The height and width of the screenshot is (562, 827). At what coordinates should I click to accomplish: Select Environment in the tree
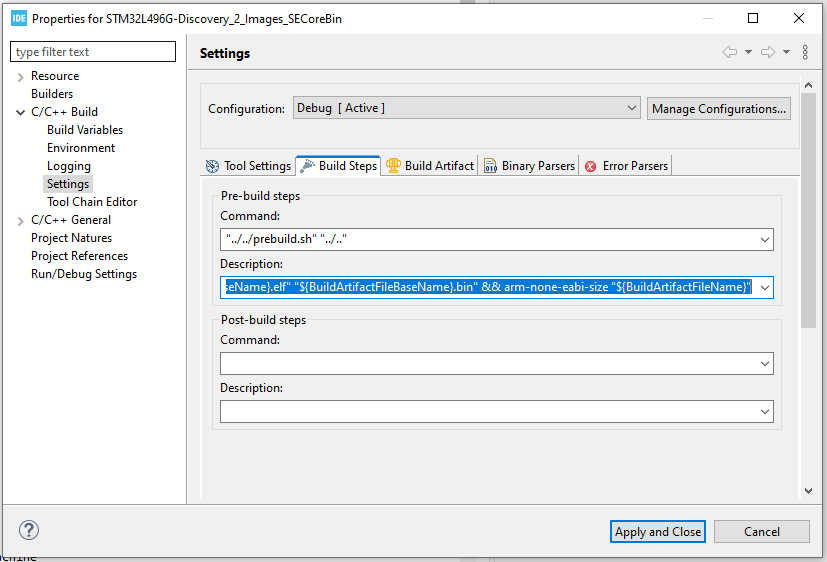click(81, 148)
